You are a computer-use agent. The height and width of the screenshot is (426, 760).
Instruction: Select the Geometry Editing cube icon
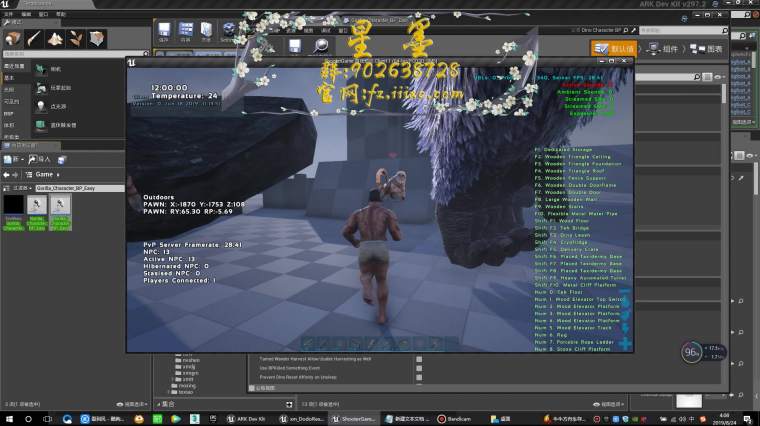point(96,38)
